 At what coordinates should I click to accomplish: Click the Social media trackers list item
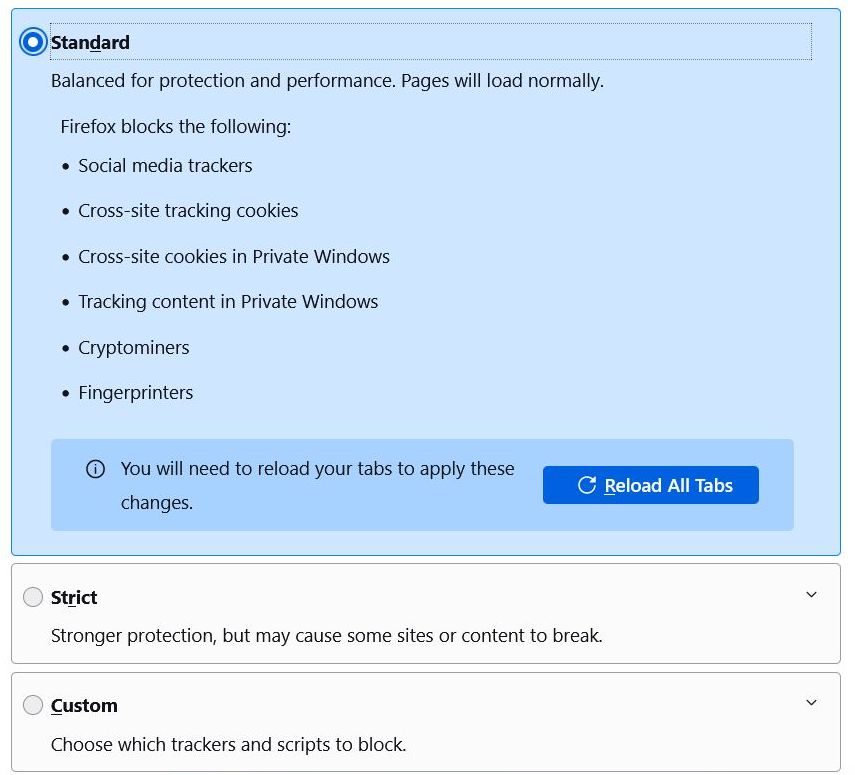click(165, 166)
